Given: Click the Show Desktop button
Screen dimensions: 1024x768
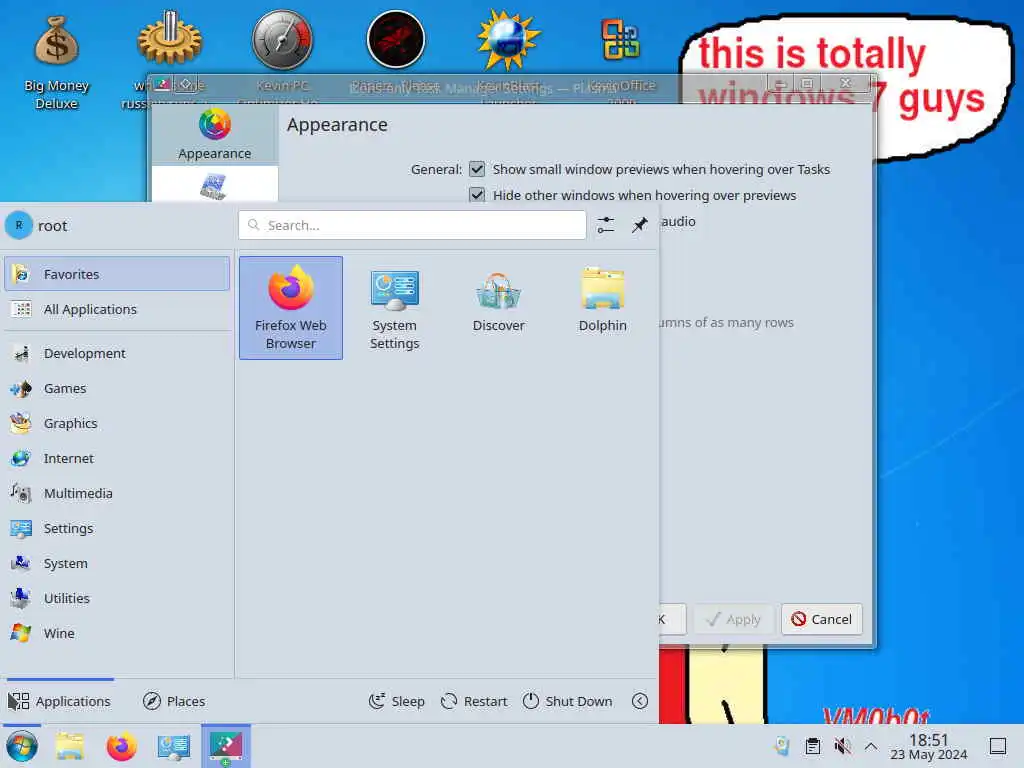Looking at the screenshot, I should point(998,746).
